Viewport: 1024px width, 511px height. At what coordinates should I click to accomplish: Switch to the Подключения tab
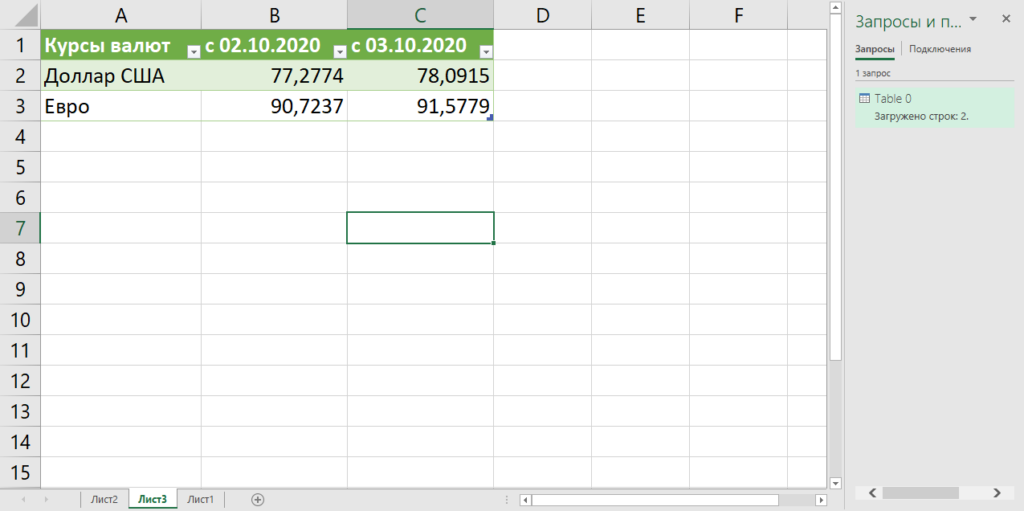(x=940, y=49)
